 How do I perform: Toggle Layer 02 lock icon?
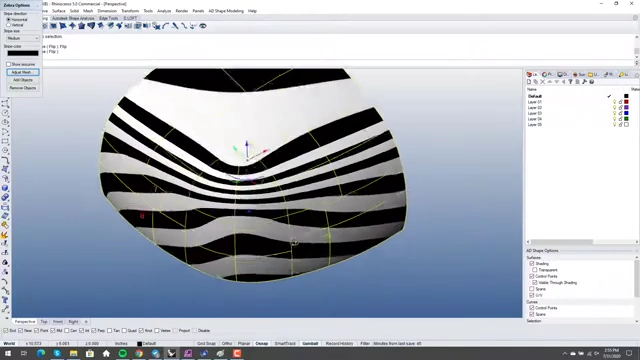point(620,108)
